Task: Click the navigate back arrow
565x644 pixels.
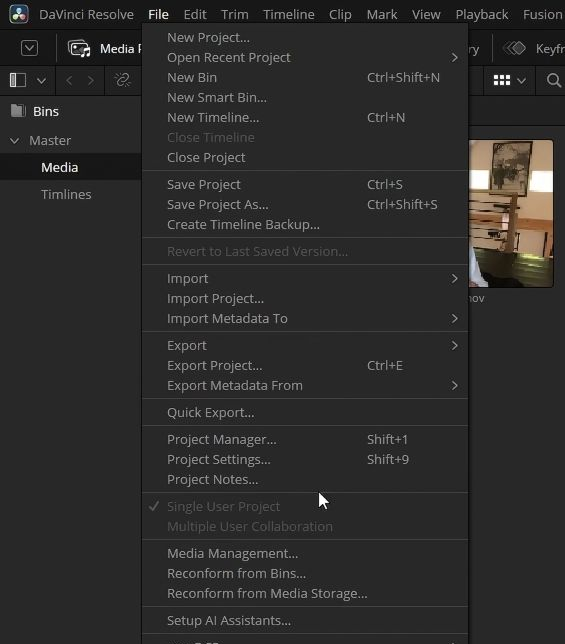Action: click(69, 80)
